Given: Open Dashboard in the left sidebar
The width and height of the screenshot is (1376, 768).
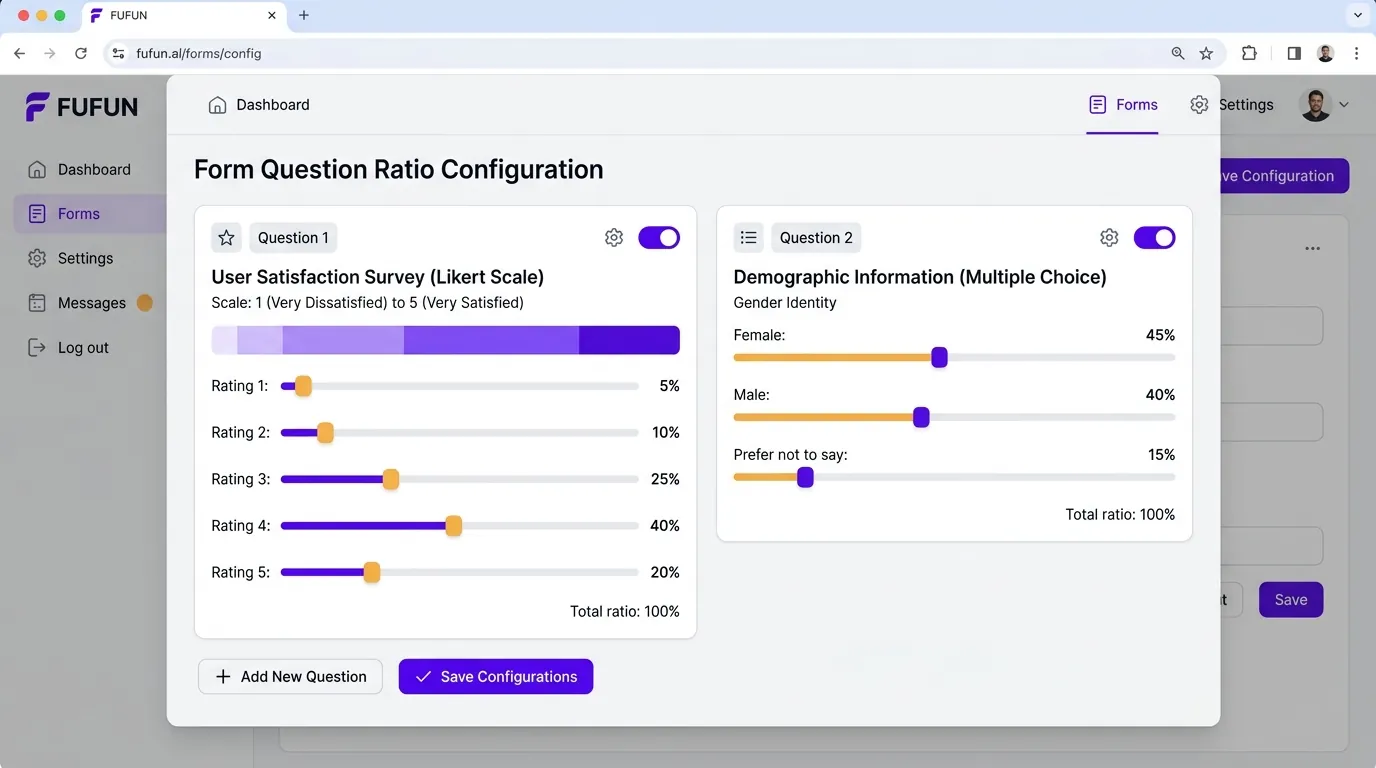Looking at the screenshot, I should pyautogui.click(x=80, y=170).
